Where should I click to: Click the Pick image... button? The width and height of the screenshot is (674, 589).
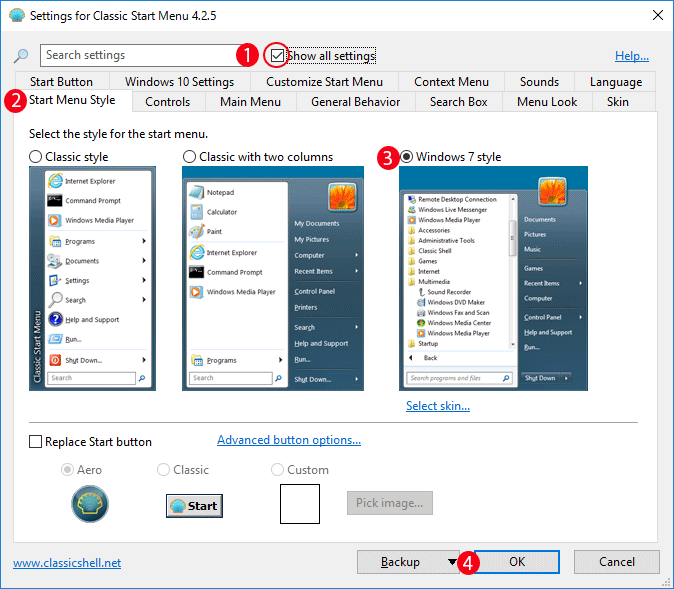click(x=390, y=503)
